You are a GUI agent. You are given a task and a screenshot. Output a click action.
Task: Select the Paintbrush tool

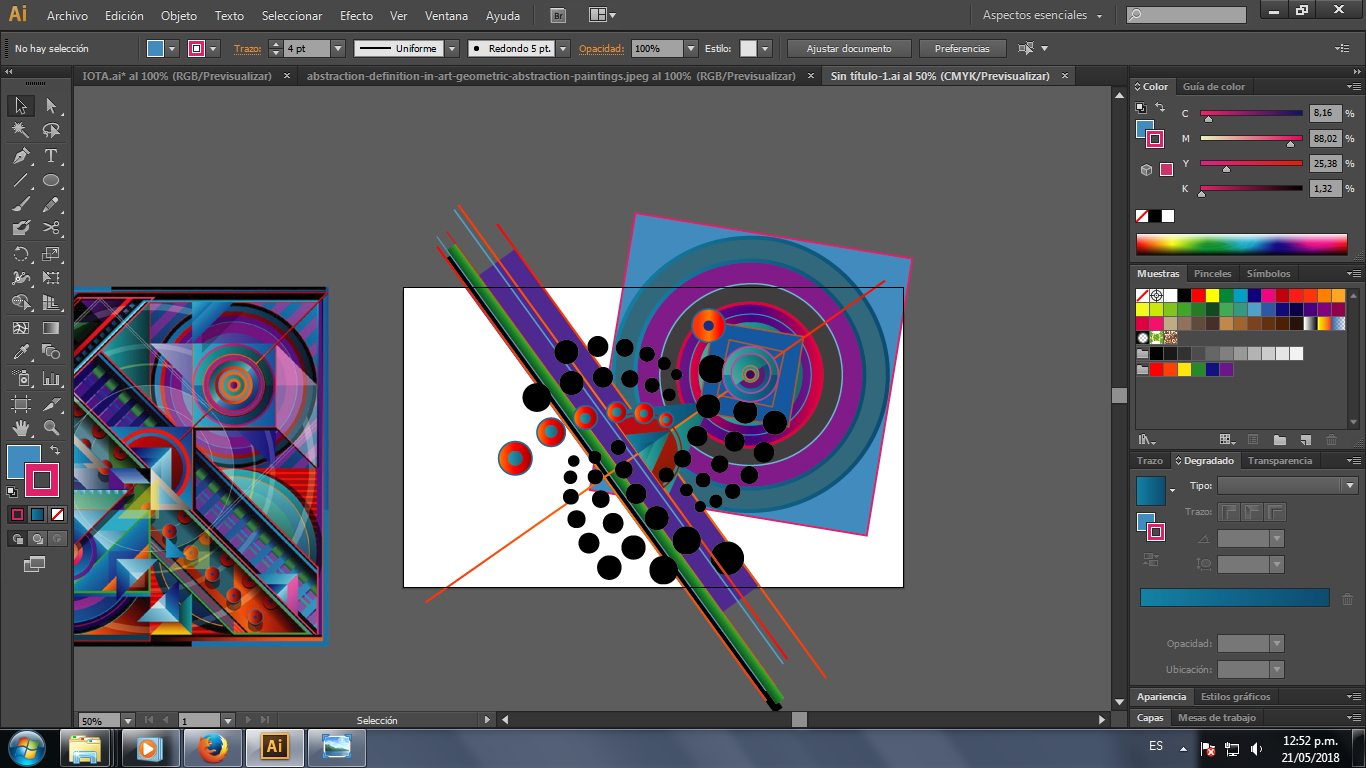21,205
